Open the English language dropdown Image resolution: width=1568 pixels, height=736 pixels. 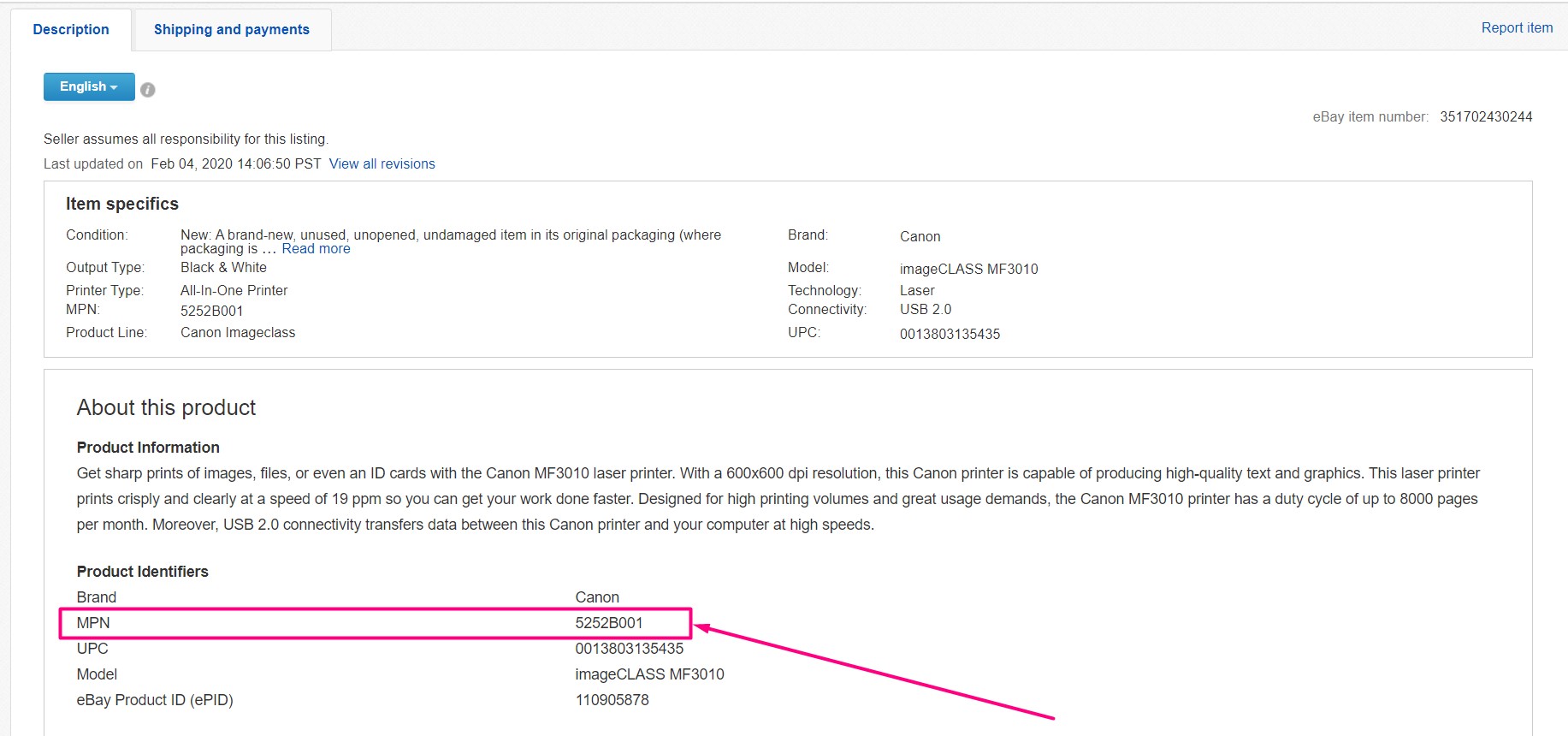point(89,86)
